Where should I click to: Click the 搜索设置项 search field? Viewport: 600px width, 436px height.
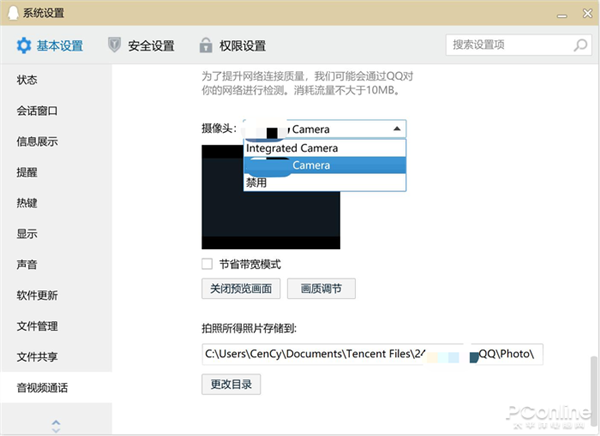click(x=510, y=46)
